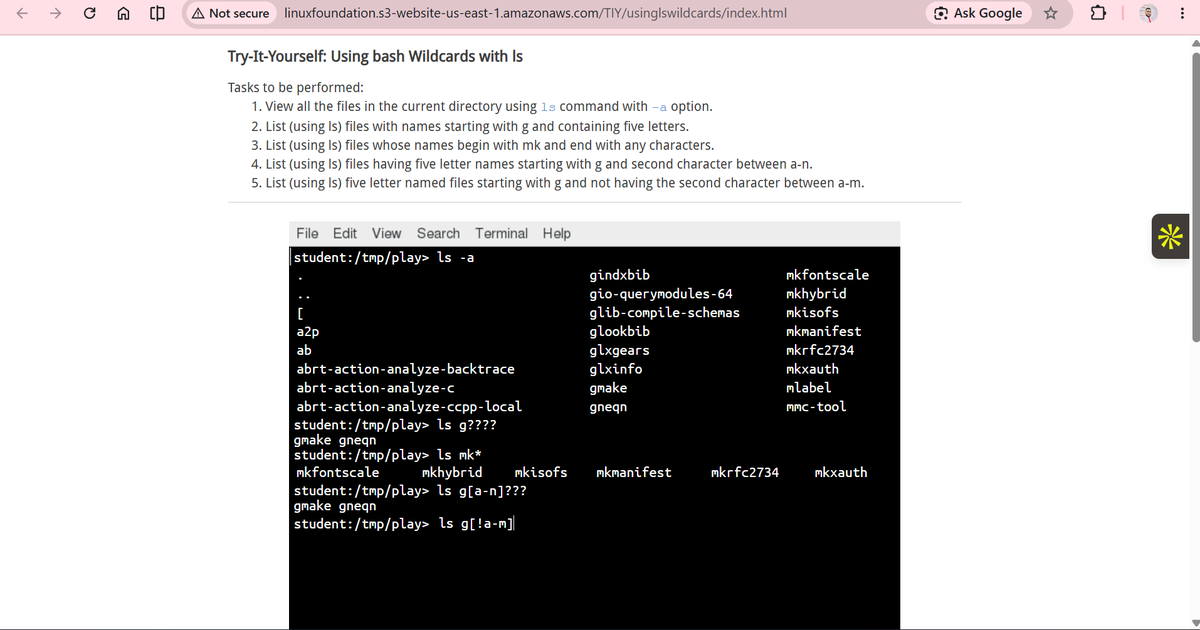Click the page heading about bash wildcards
This screenshot has height=630, width=1200.
(375, 56)
